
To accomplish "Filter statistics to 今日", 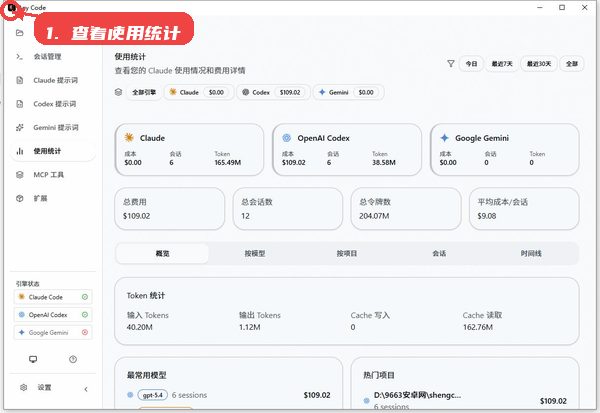I will [471, 64].
